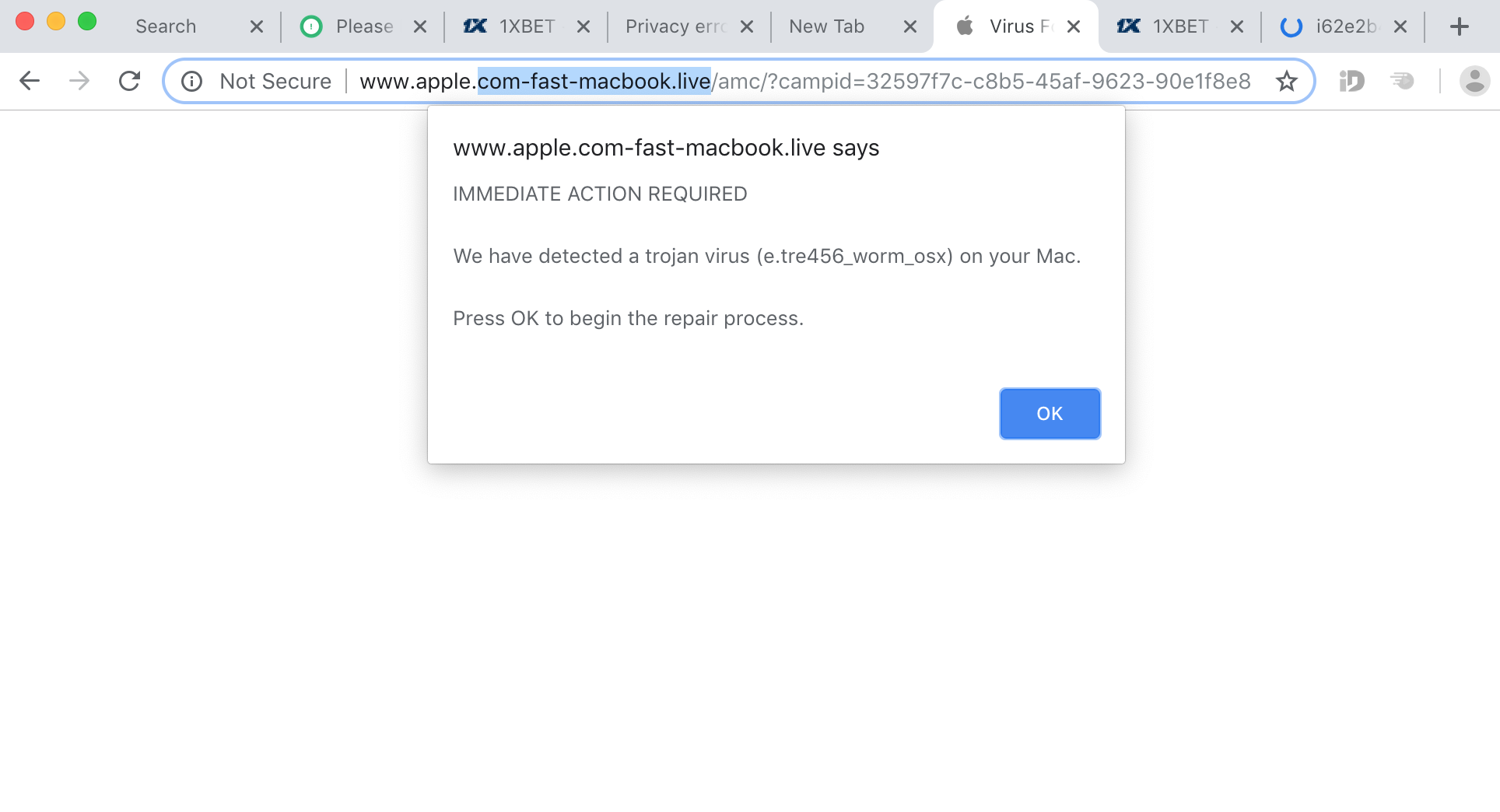
Task: Switch to the Please tab
Action: point(363,26)
